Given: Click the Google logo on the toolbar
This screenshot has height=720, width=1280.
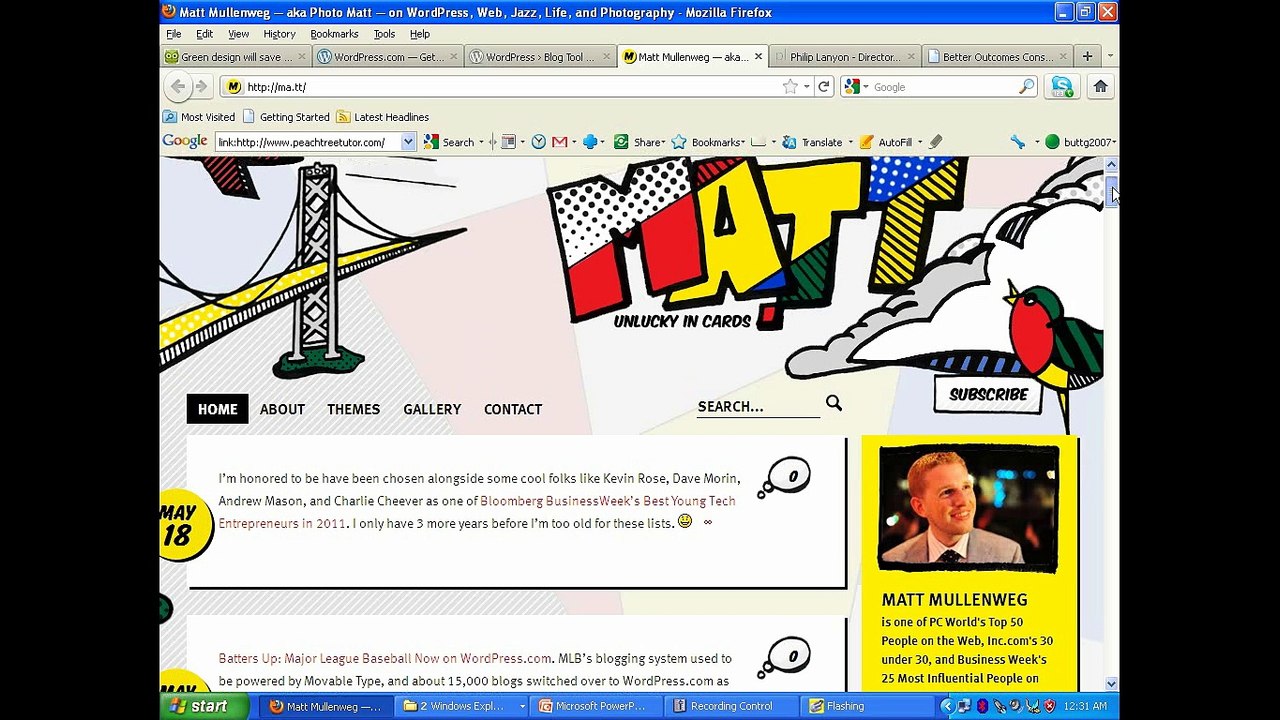Looking at the screenshot, I should coord(185,142).
